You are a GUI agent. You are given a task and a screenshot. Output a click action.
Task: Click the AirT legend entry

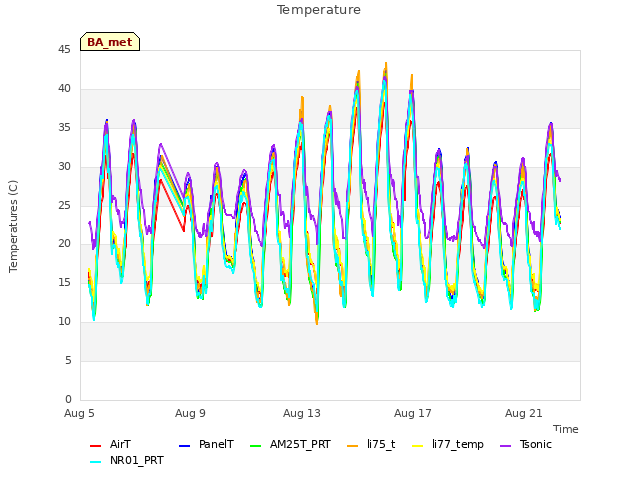pos(110,444)
